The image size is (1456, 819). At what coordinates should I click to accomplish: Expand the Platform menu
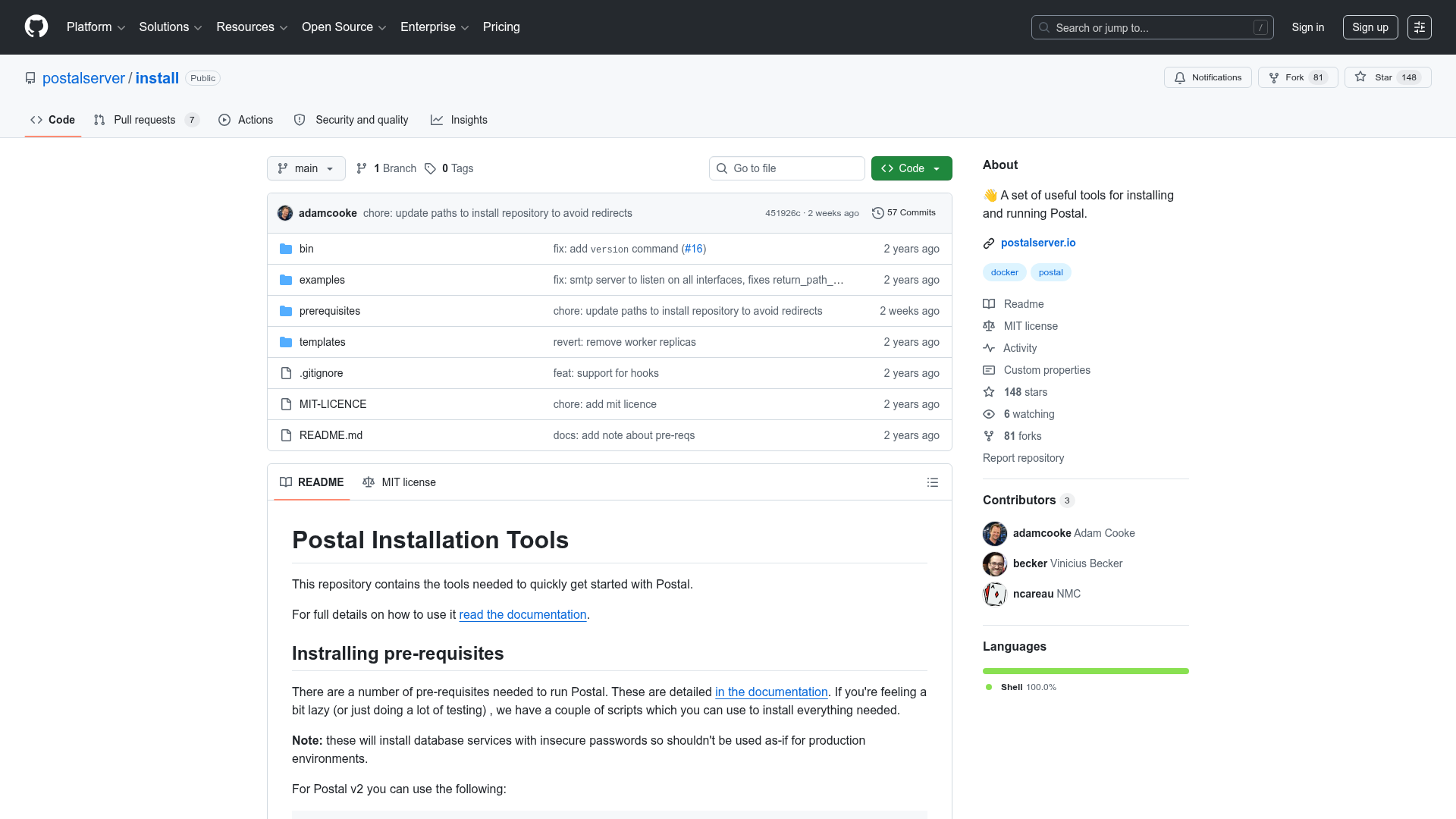coord(96,27)
